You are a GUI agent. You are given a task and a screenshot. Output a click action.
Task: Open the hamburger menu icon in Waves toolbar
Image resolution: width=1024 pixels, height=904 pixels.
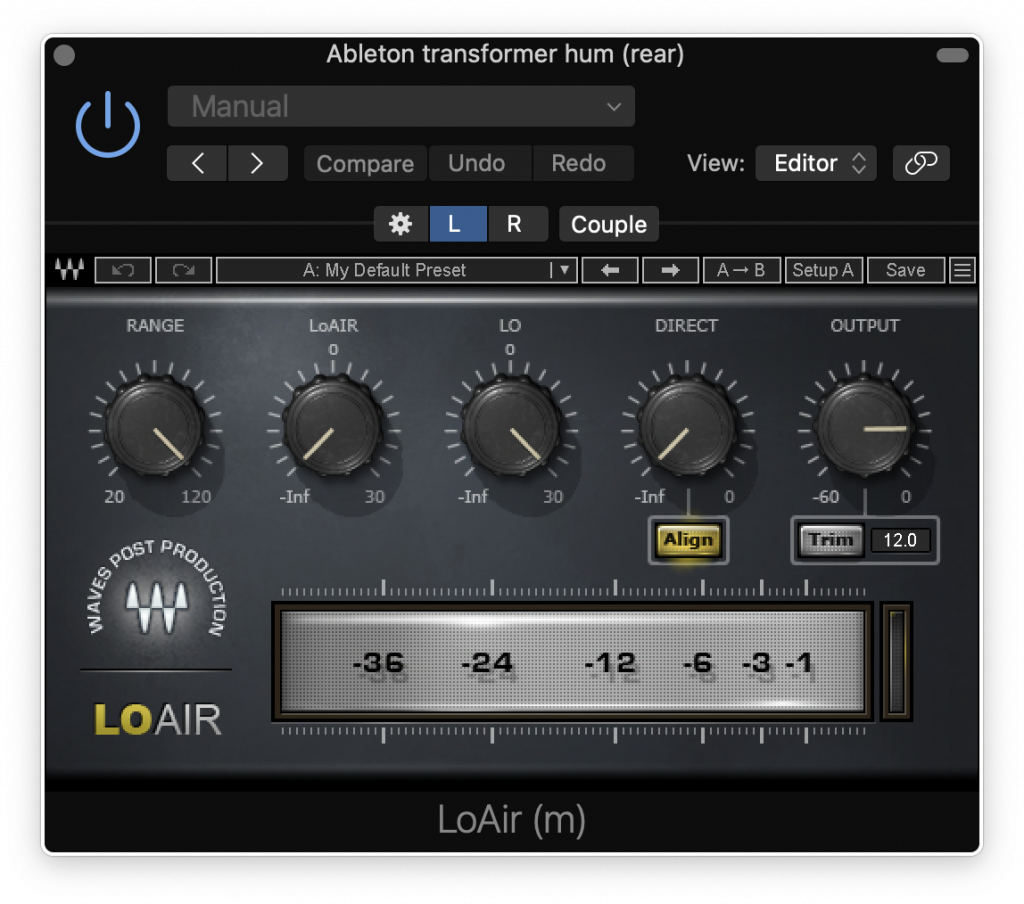(962, 270)
